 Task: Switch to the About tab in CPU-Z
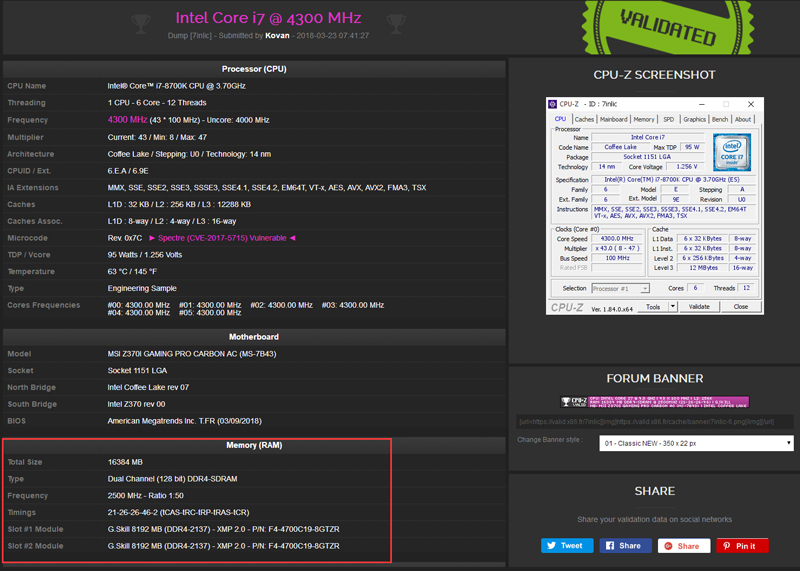tap(743, 119)
